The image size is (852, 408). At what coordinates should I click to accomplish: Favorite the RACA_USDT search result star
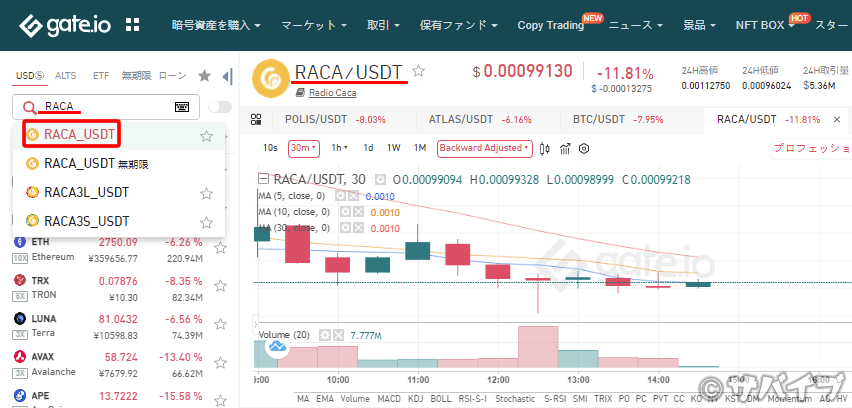(206, 136)
